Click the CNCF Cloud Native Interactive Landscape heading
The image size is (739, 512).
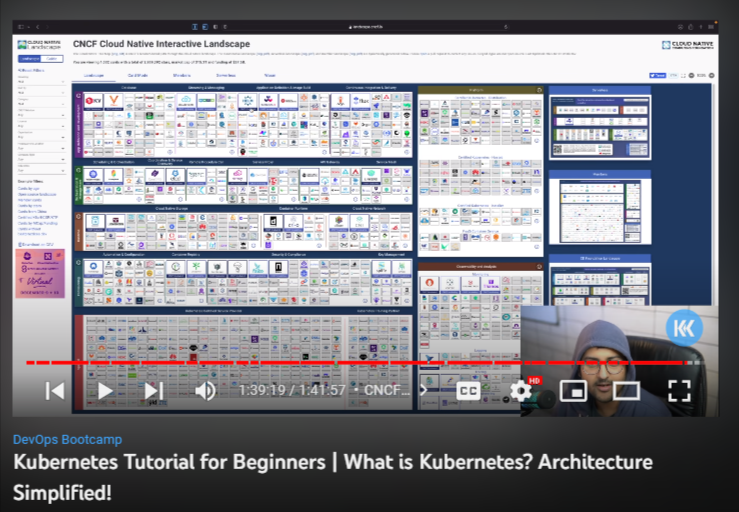point(161,44)
